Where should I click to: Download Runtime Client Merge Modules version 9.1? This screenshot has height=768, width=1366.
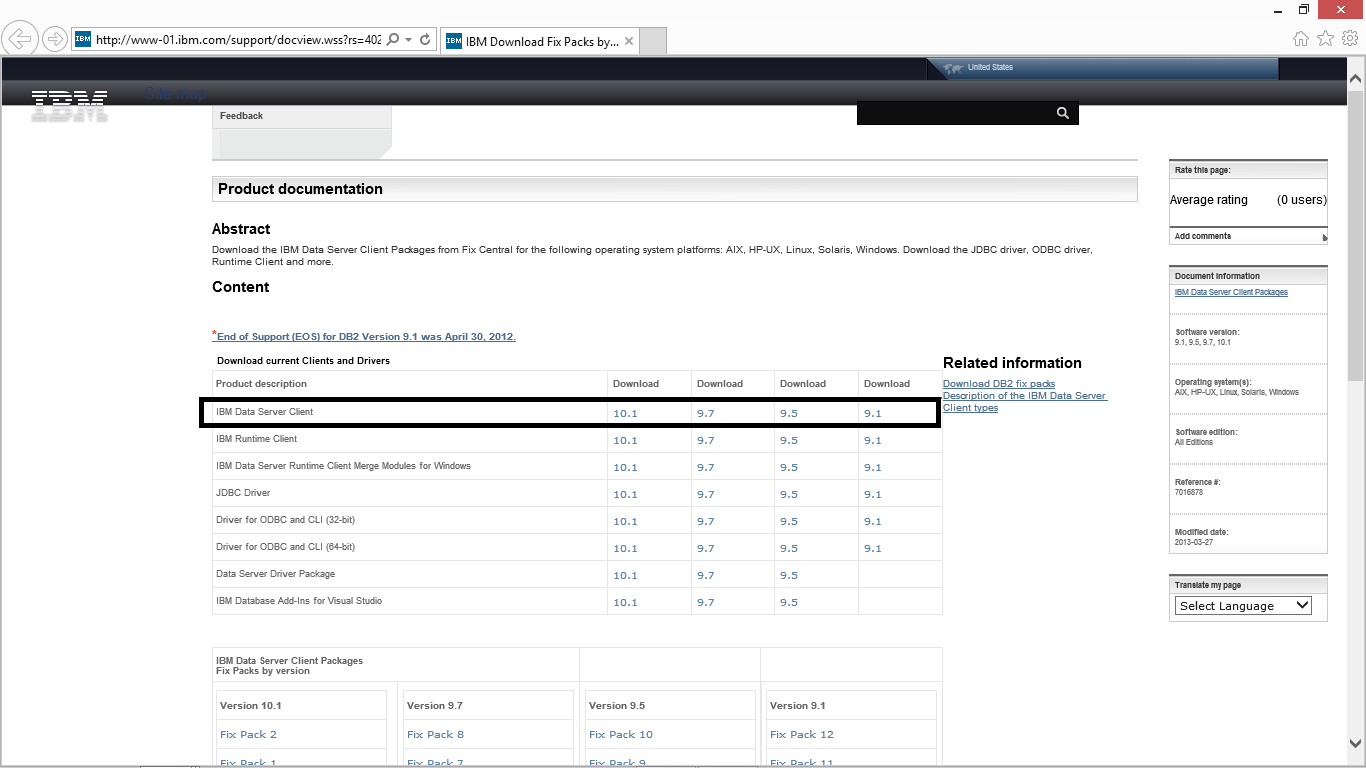tap(873, 467)
